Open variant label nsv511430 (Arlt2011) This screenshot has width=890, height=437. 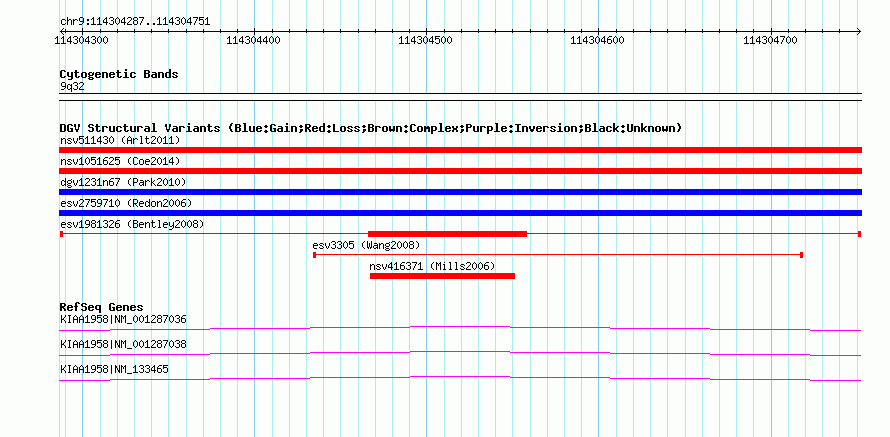120,140
